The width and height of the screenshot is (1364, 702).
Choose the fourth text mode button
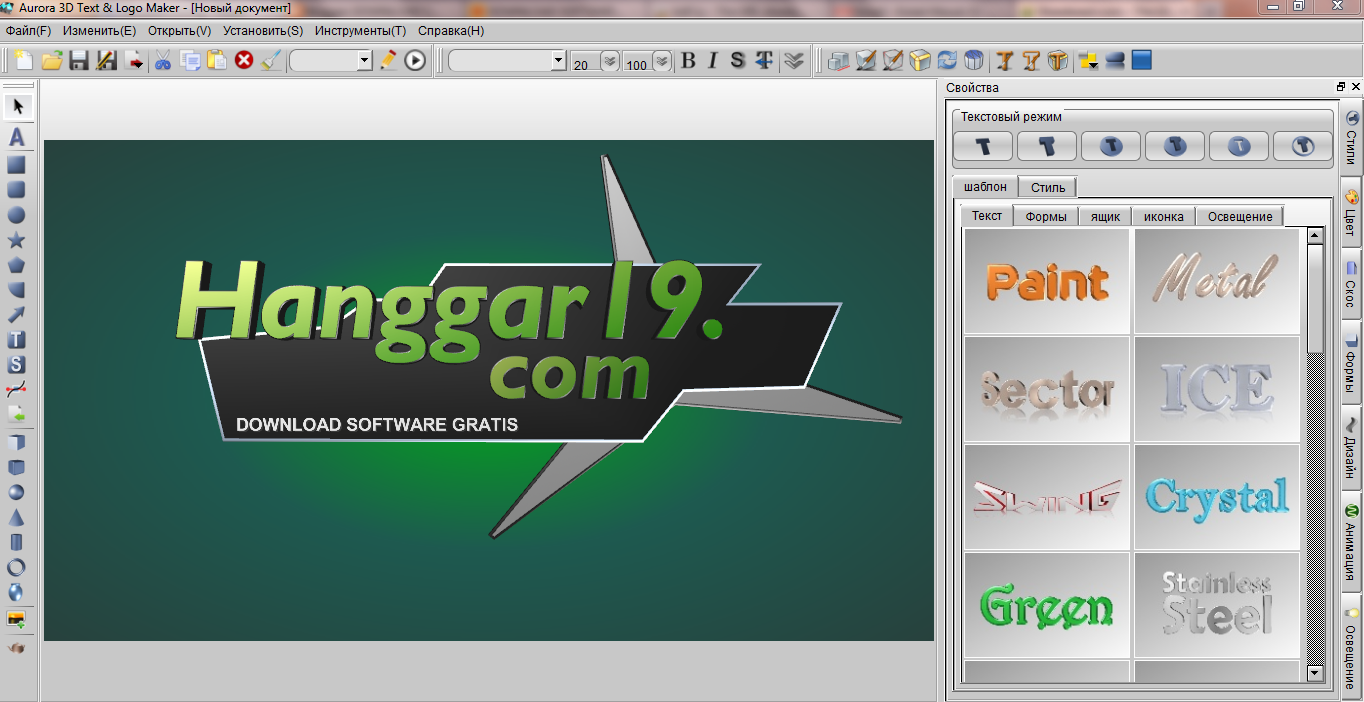pos(1175,146)
